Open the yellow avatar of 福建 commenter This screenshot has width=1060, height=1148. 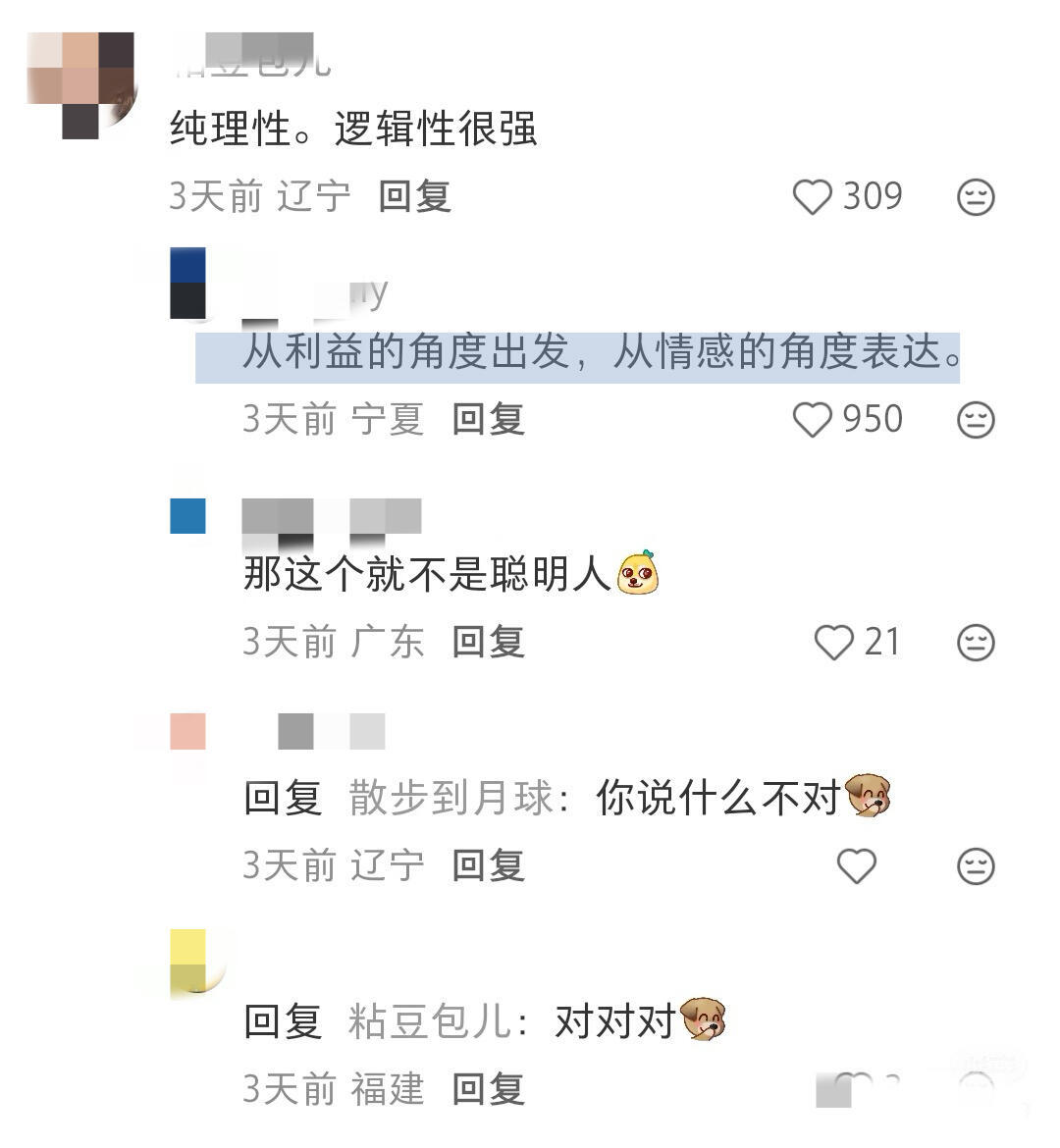click(x=189, y=965)
